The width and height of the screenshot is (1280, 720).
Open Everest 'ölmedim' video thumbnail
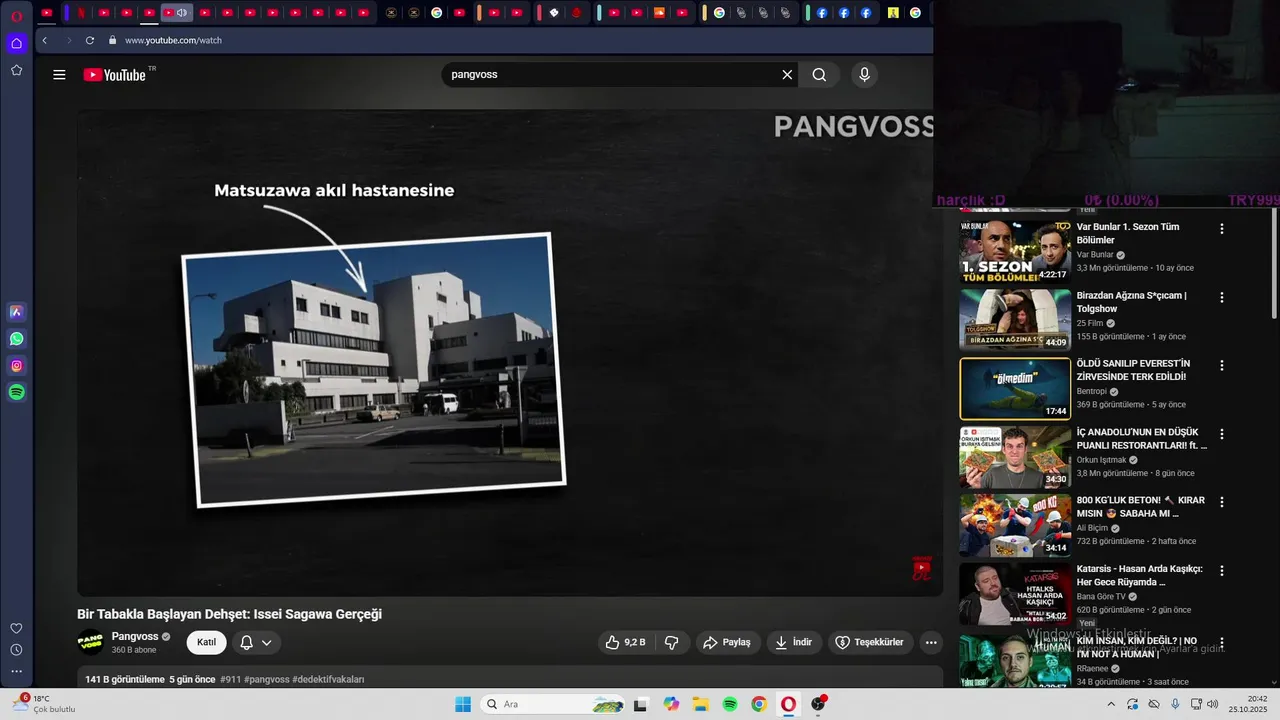click(x=1015, y=389)
